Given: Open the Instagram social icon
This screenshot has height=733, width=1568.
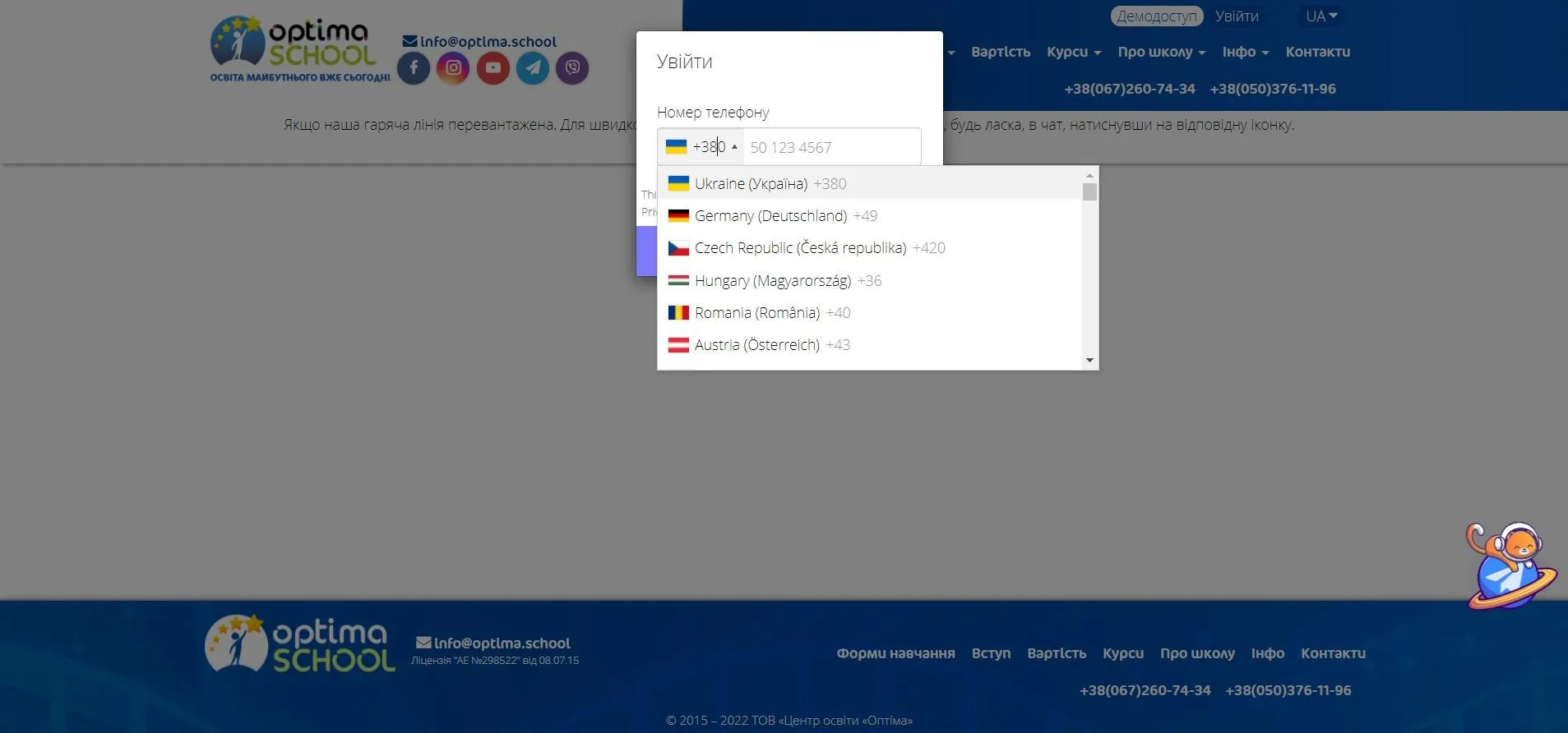Looking at the screenshot, I should (453, 67).
